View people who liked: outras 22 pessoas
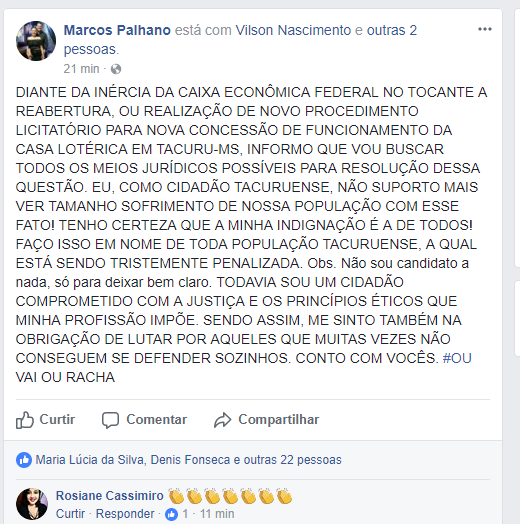The image size is (520, 524). pyautogui.click(x=292, y=460)
